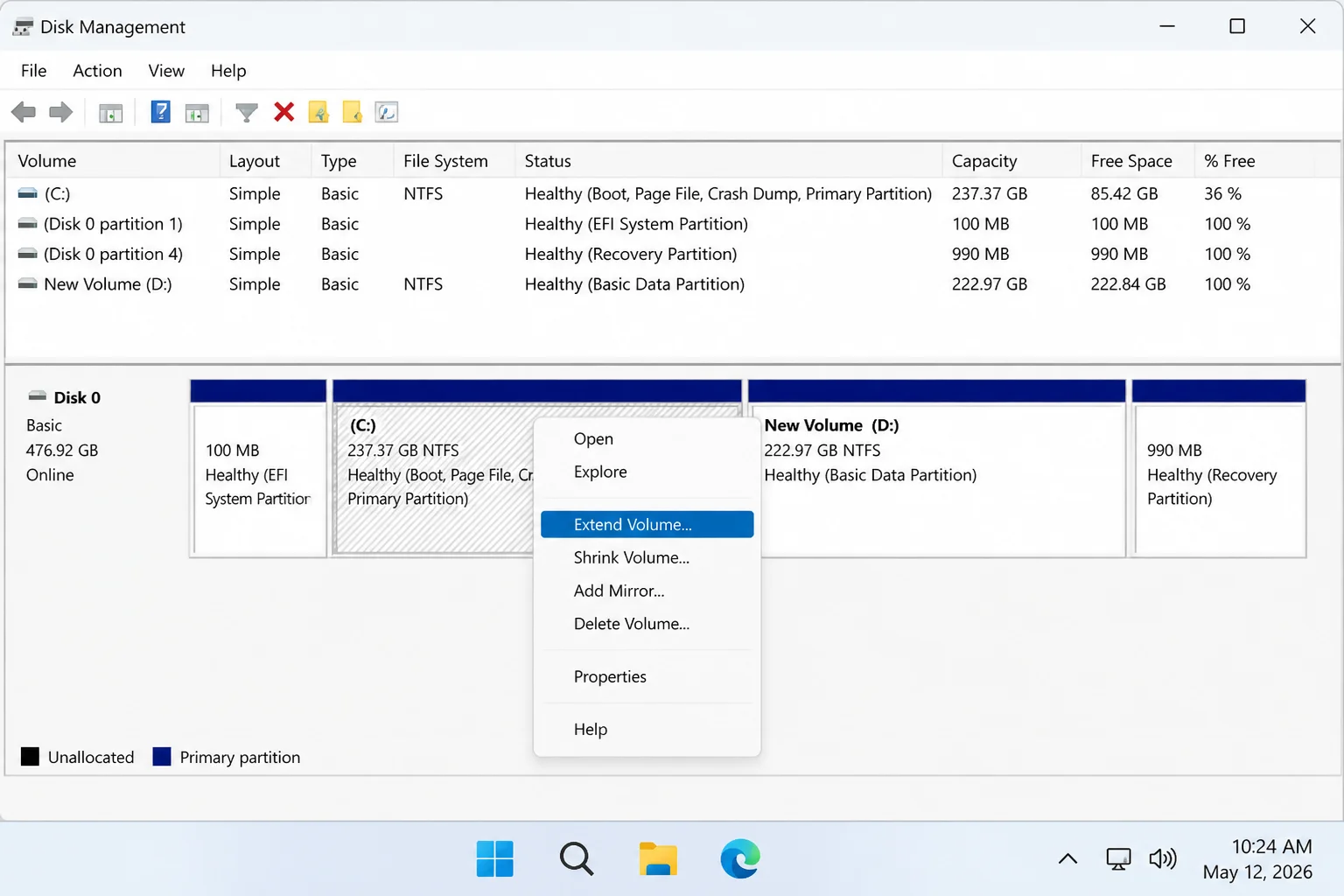1344x896 pixels.
Task: Select Delete Volume... in the context menu
Action: tap(647, 624)
